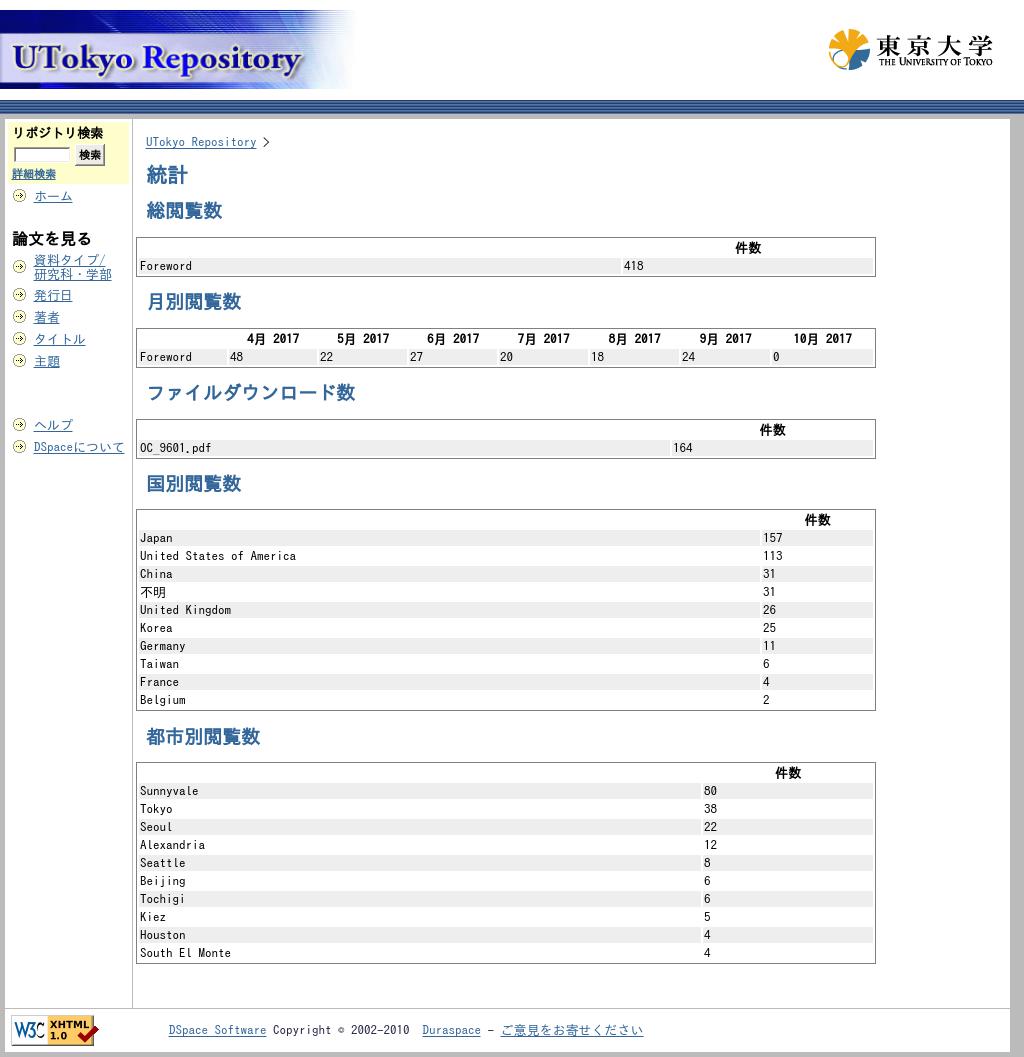Click the download count 164

pyautogui.click(x=682, y=448)
